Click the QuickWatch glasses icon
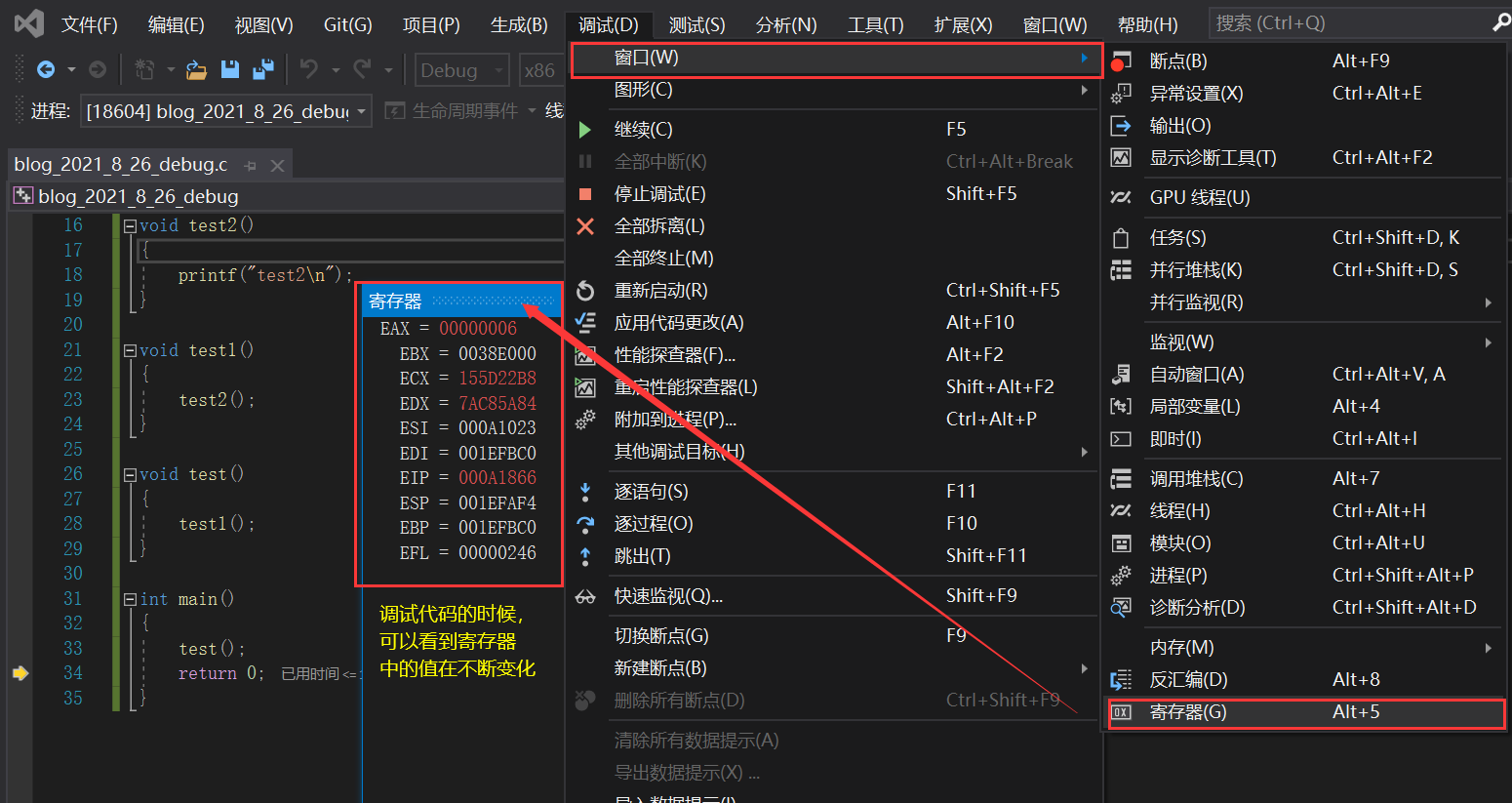 point(585,596)
